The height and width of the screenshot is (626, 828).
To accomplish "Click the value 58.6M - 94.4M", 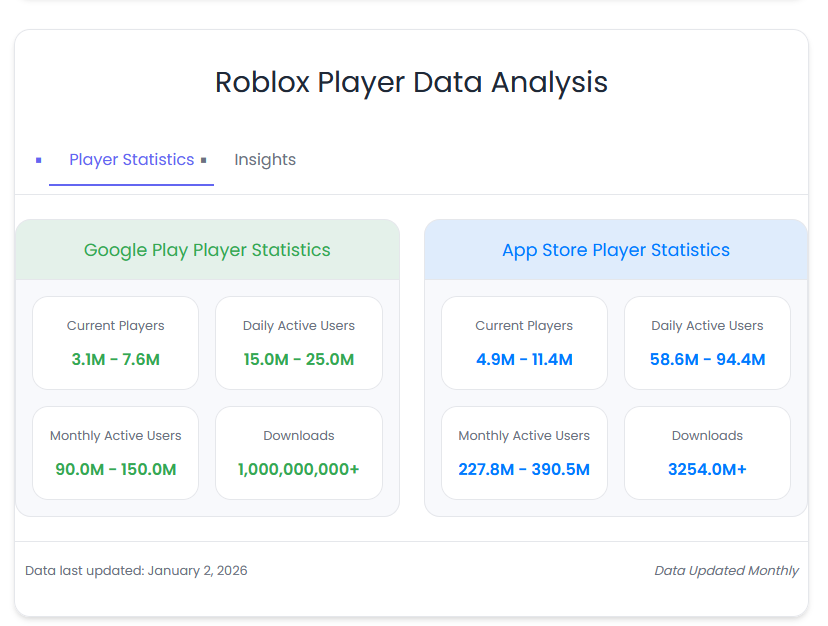I will point(708,359).
